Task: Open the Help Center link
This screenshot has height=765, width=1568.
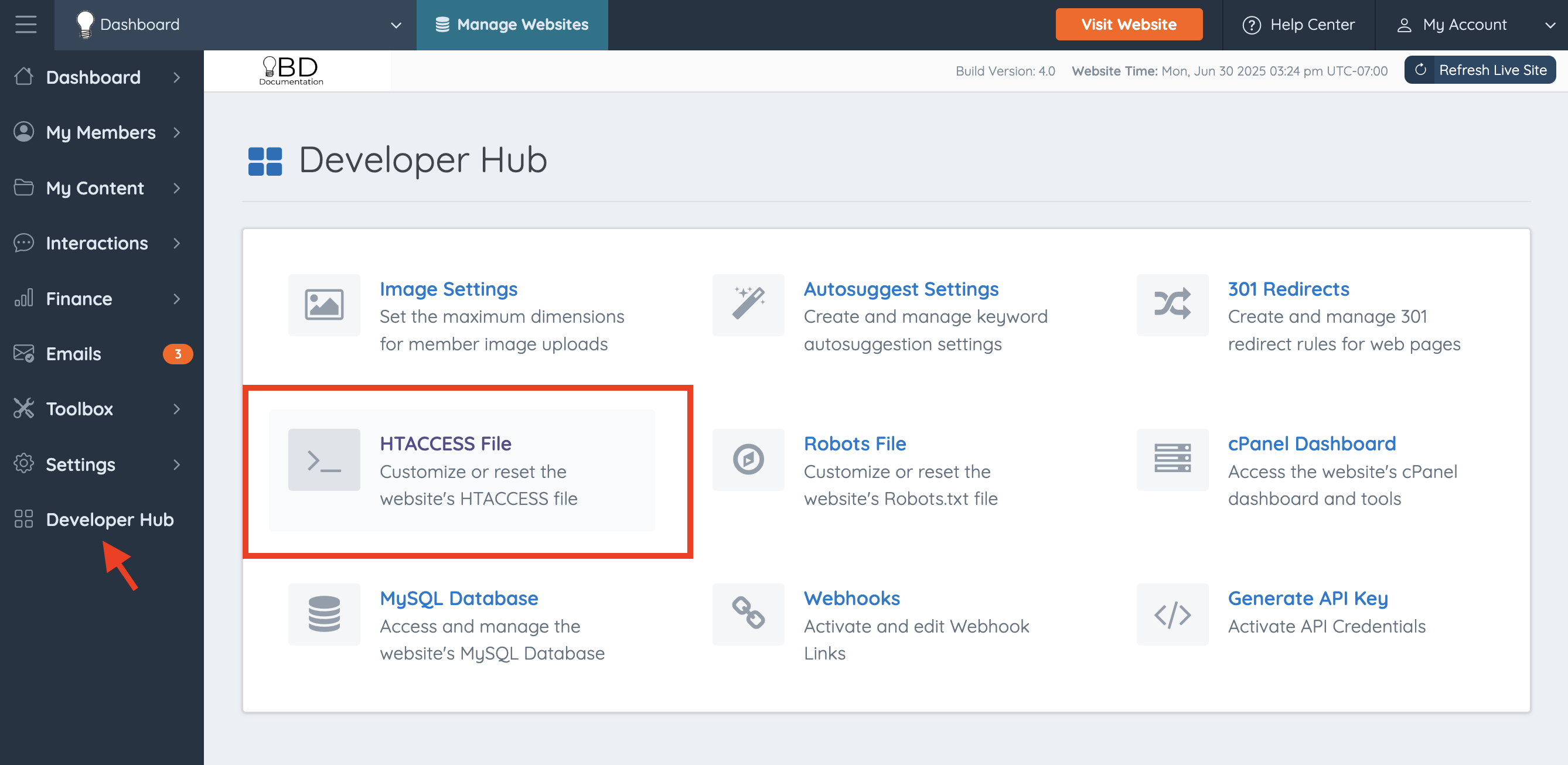Action: (1298, 25)
